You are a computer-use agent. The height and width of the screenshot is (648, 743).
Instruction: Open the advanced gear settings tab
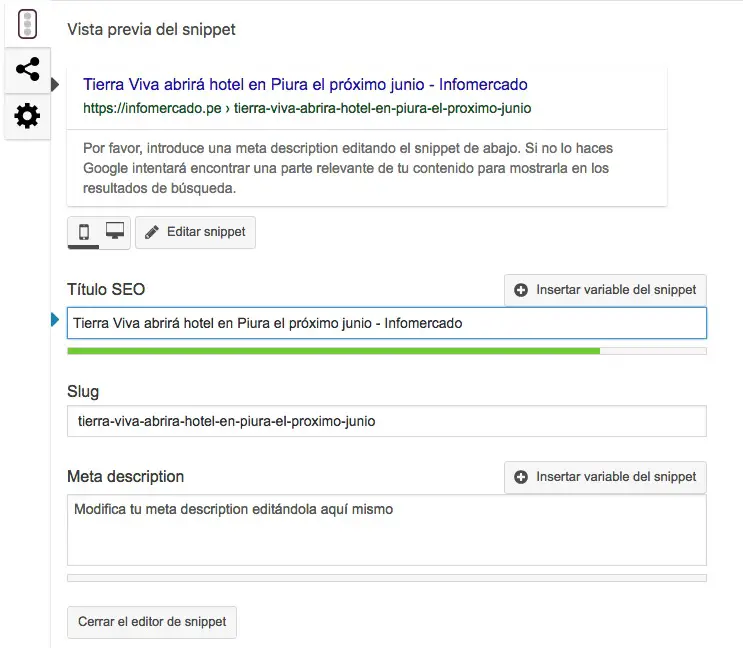(27, 116)
